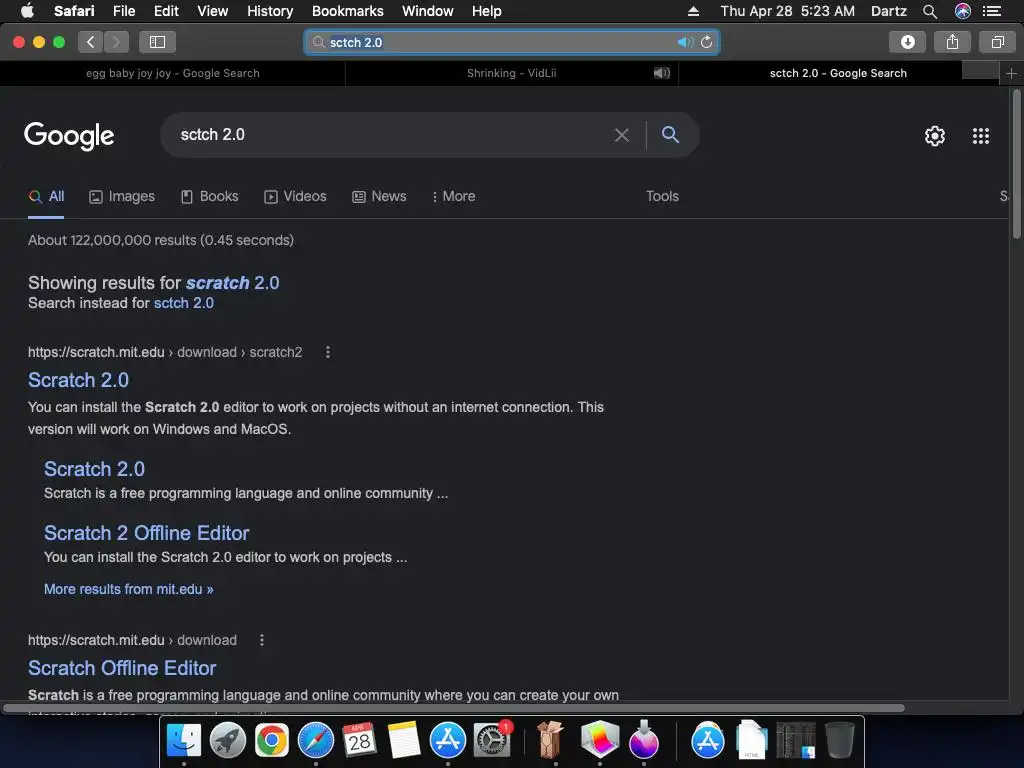Open the File menu

(x=123, y=11)
